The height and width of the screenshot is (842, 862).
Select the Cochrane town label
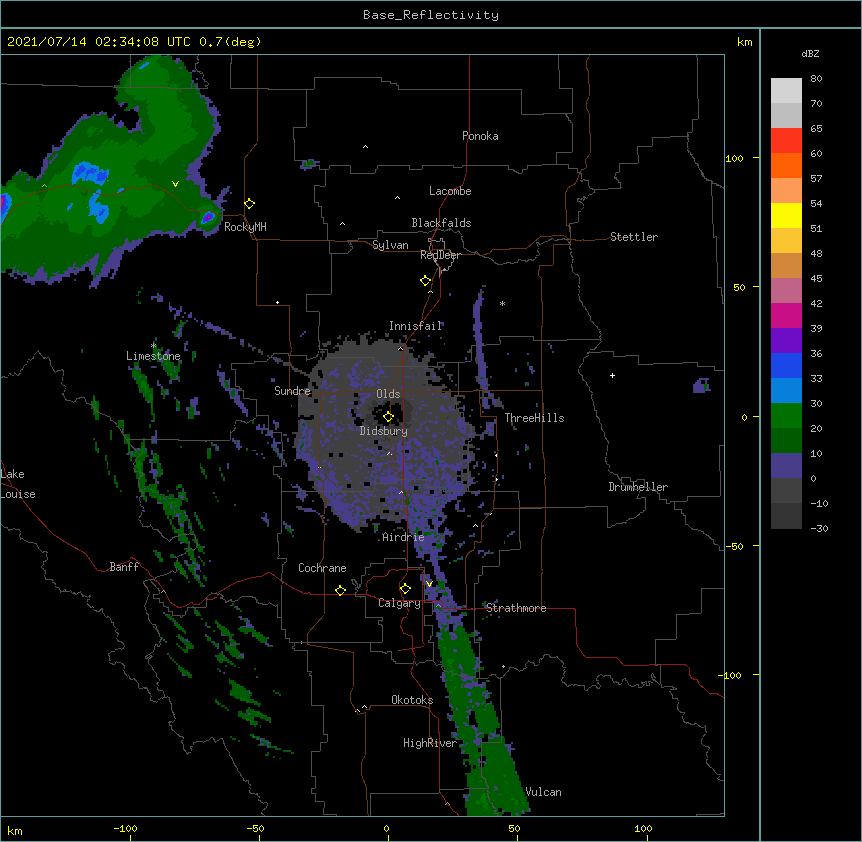(x=322, y=568)
